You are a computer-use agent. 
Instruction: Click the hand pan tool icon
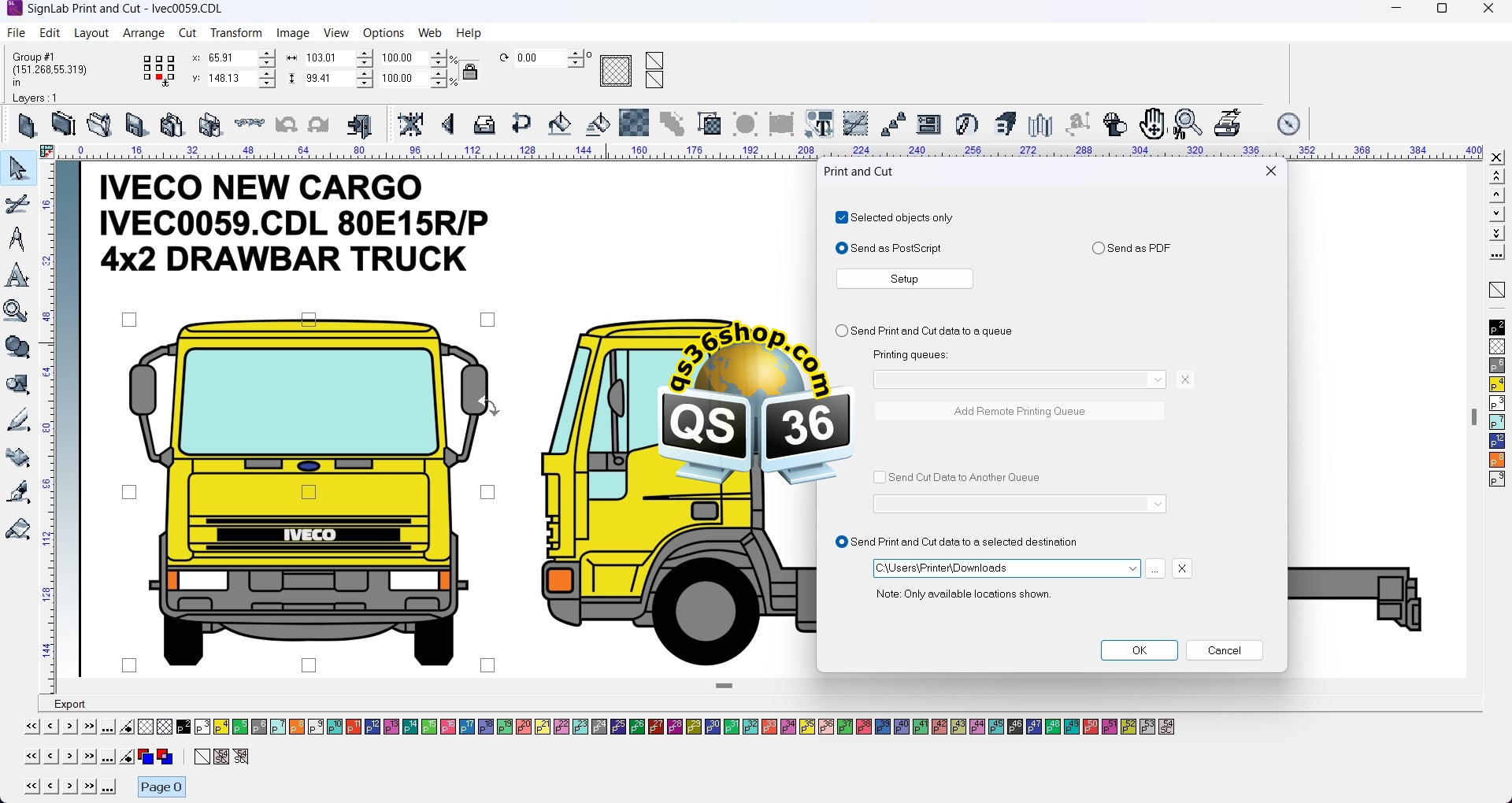click(x=1152, y=124)
